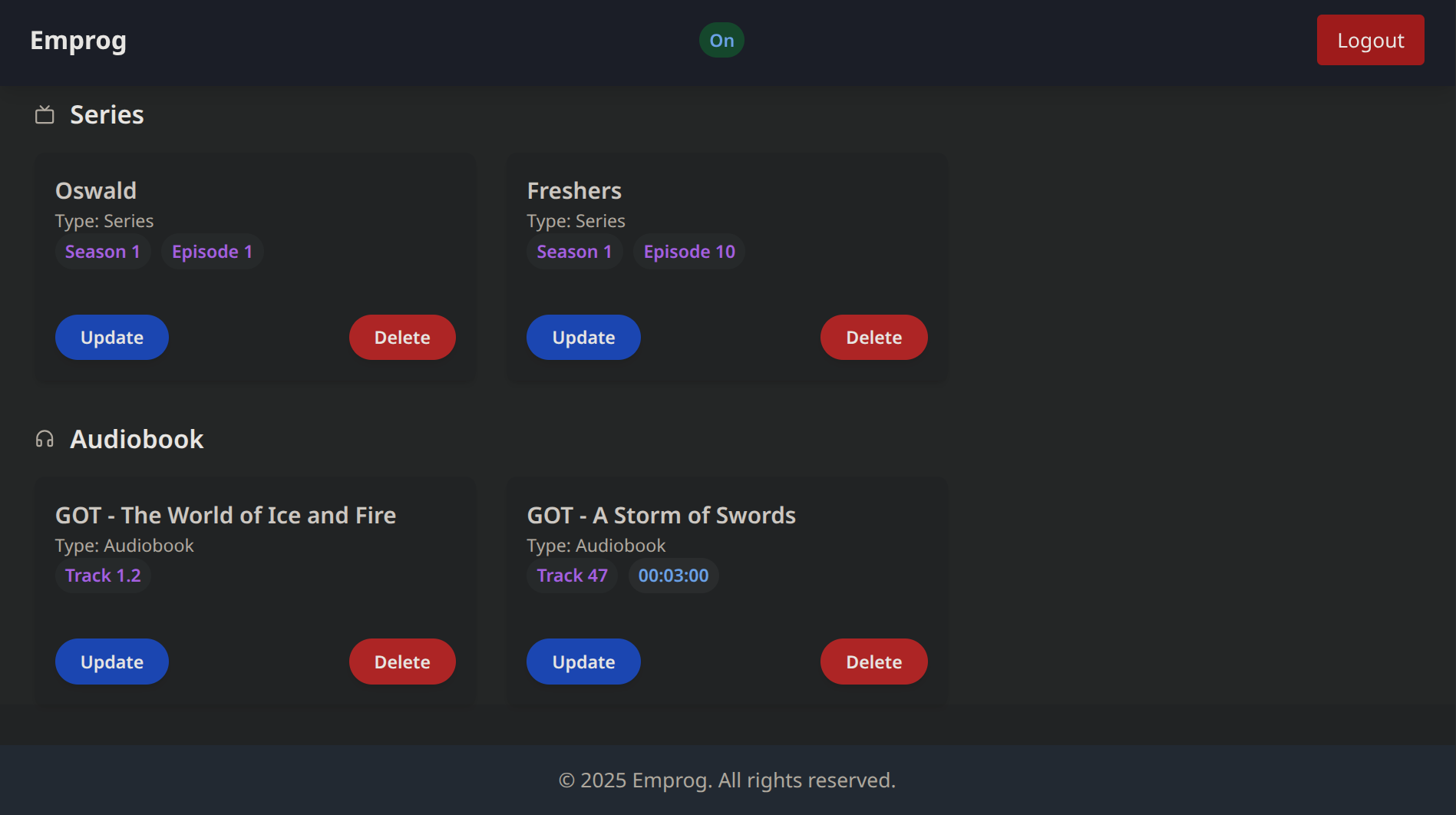This screenshot has height=815, width=1456.
Task: Open the Freshers card title
Action: click(x=574, y=190)
